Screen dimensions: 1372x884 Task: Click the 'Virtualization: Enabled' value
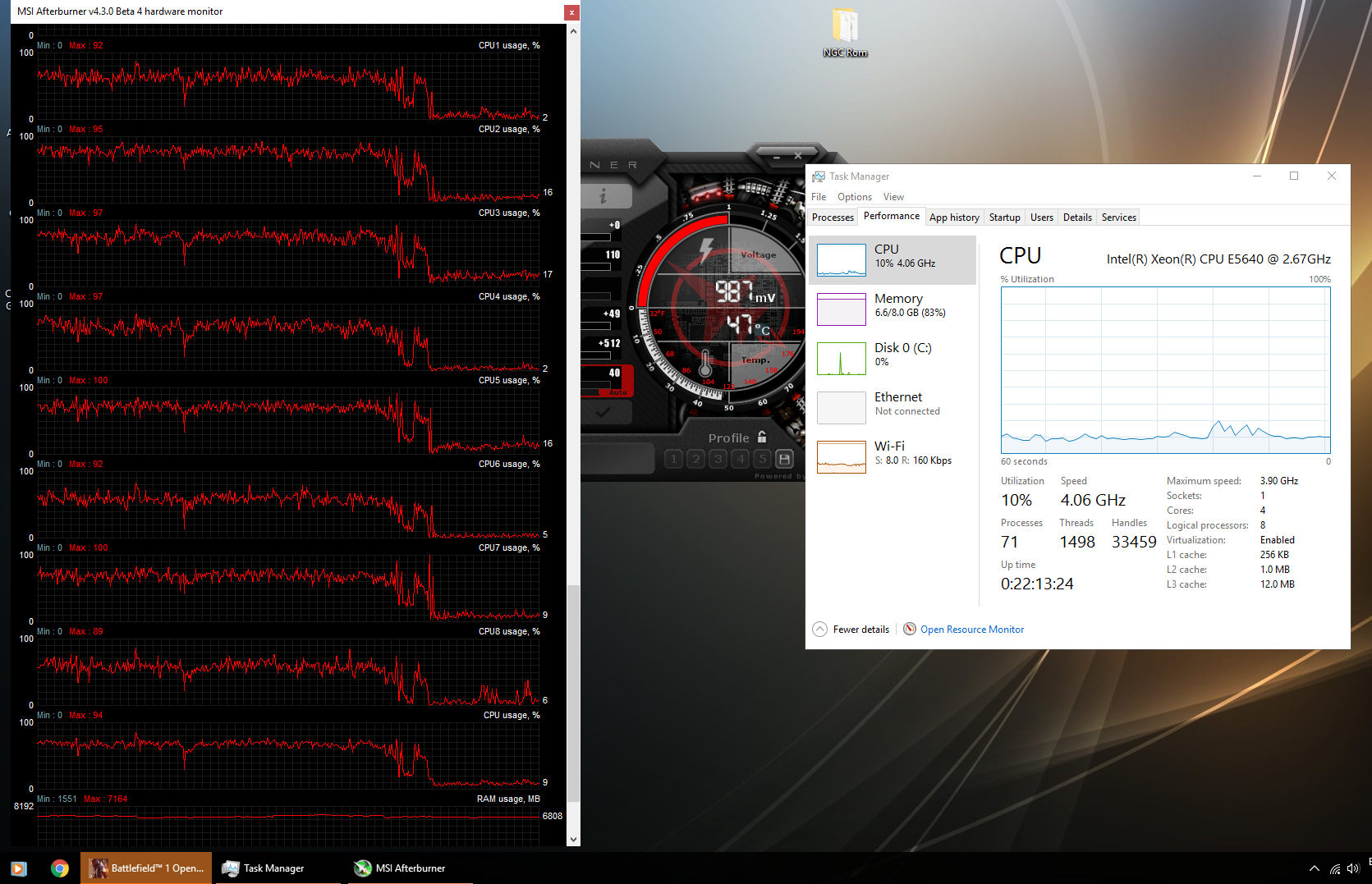click(x=1278, y=540)
